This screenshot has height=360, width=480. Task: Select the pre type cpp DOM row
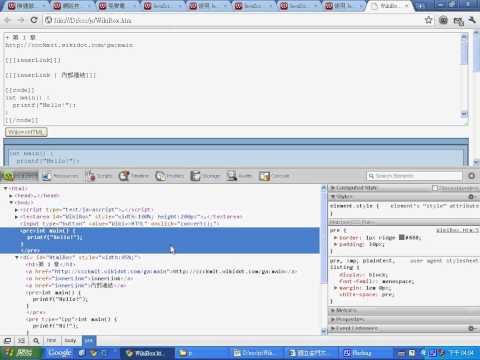click(x=71, y=319)
